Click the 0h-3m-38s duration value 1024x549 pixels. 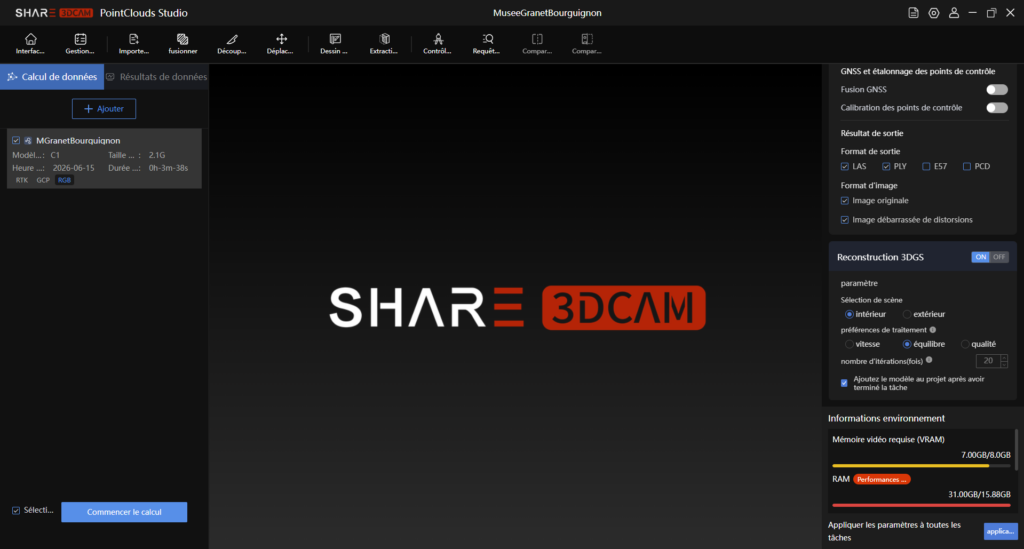click(x=168, y=168)
